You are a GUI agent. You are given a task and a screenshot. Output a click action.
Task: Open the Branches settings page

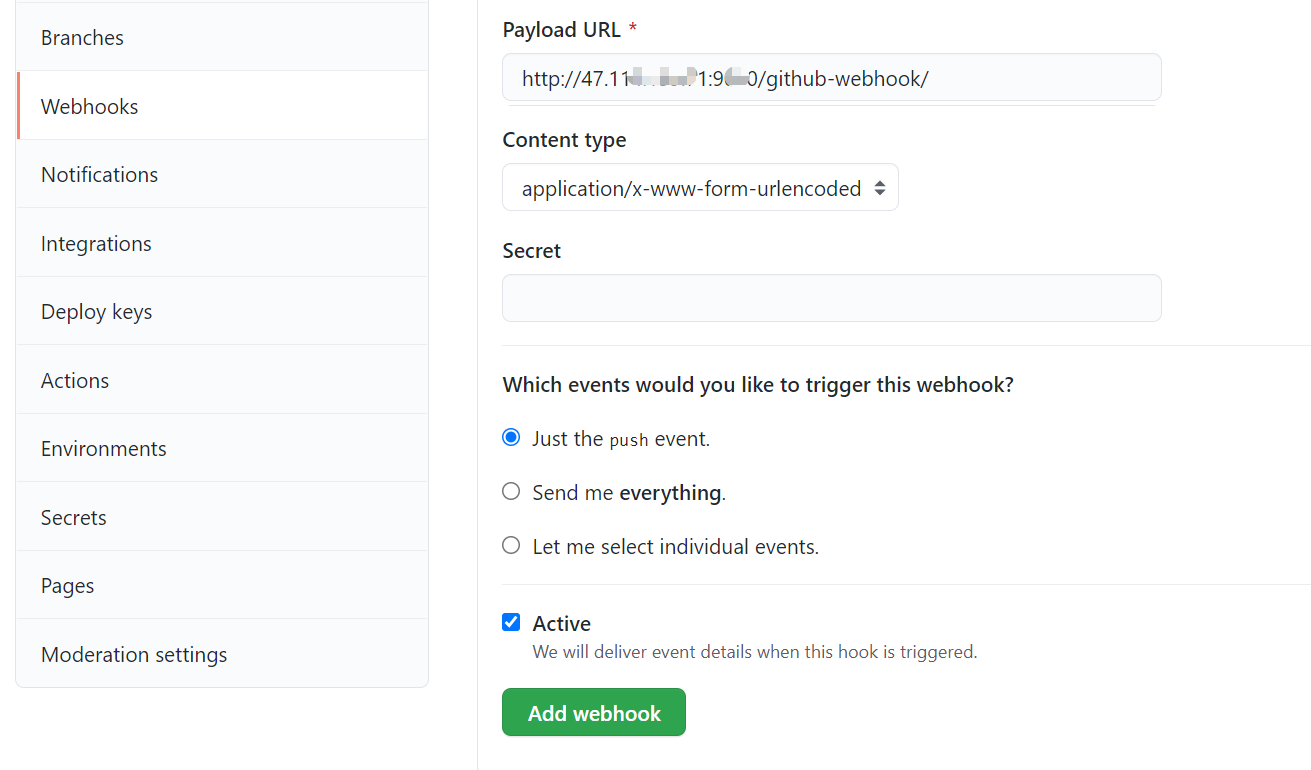222,37
